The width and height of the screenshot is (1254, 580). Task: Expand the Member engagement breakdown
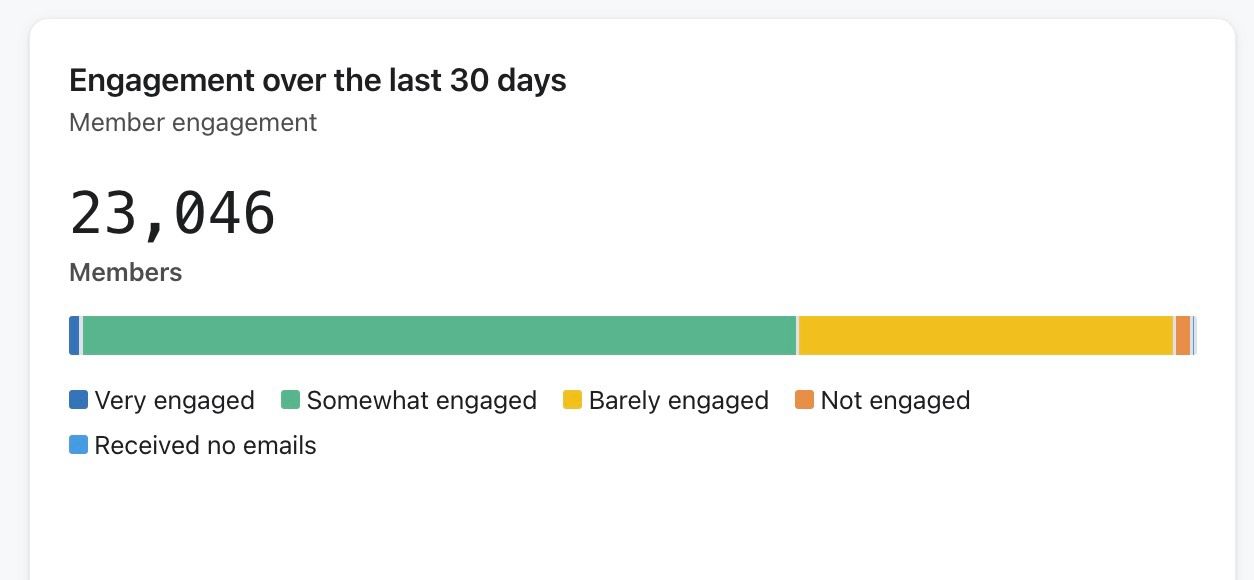(x=193, y=122)
